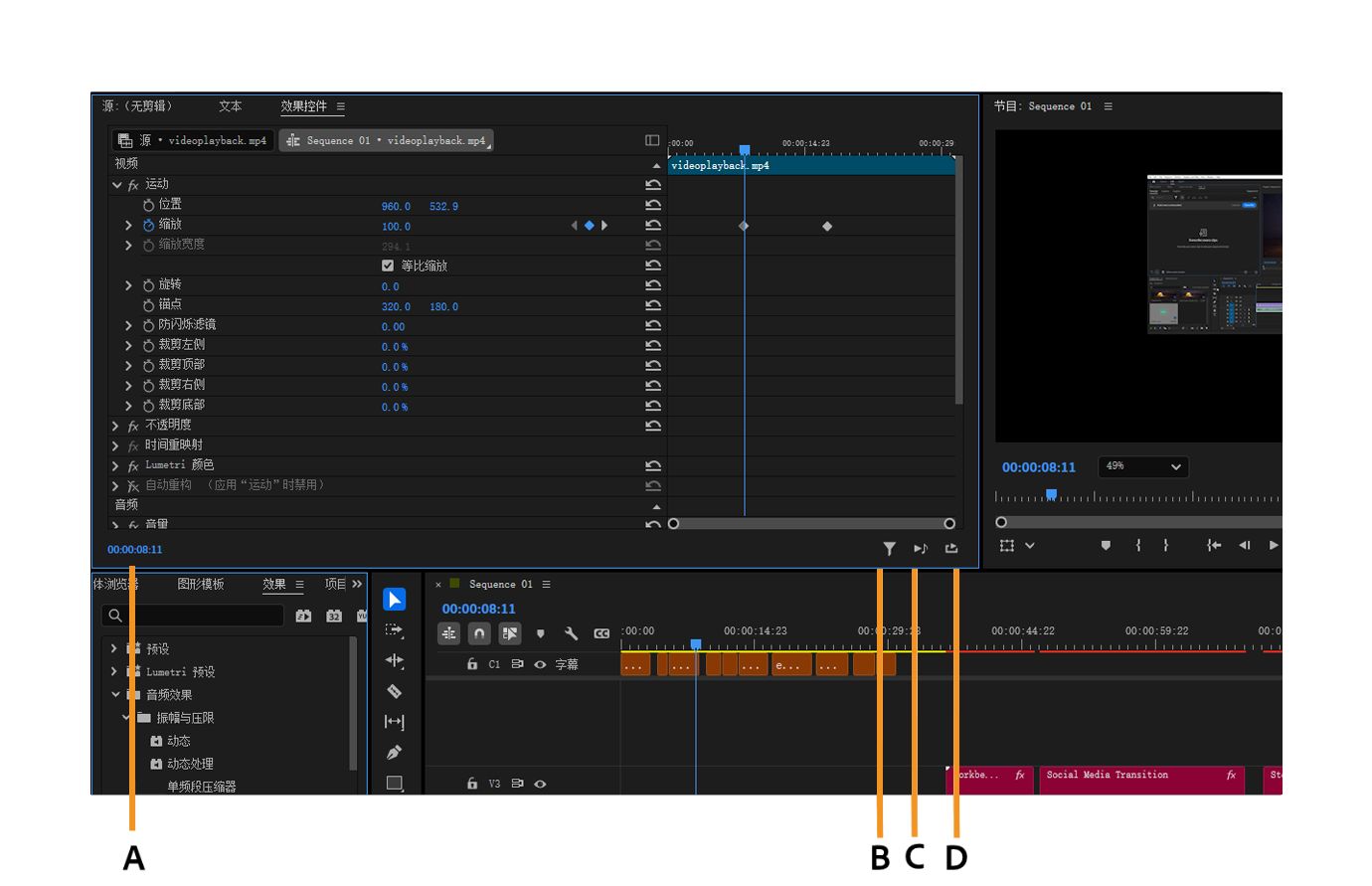This screenshot has width=1372, height=886.
Task: Click the Program monitor timecode 00:00:08:11
Action: tap(1039, 467)
